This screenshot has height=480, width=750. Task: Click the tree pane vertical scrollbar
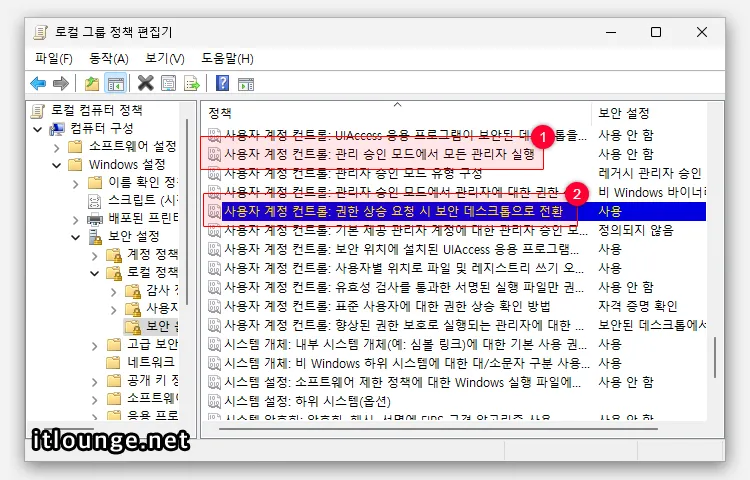tap(187, 212)
